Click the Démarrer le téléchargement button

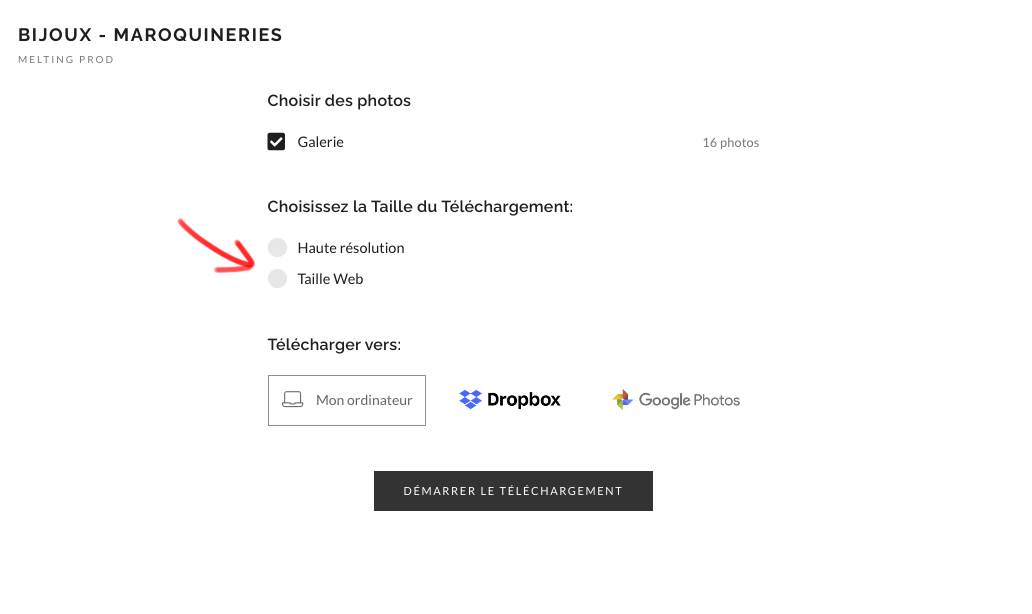pyautogui.click(x=513, y=491)
